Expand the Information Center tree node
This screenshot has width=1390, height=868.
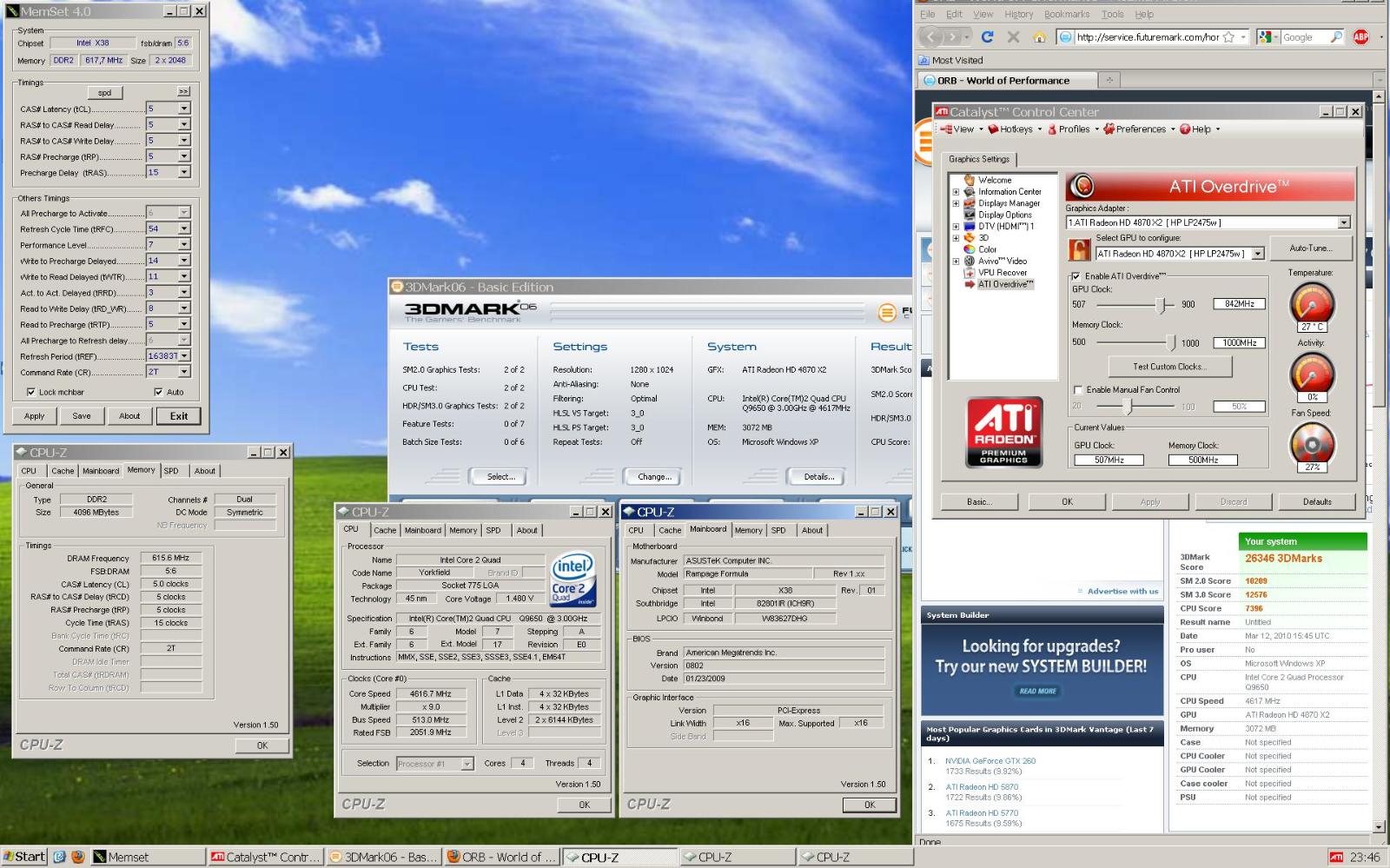coord(956,192)
